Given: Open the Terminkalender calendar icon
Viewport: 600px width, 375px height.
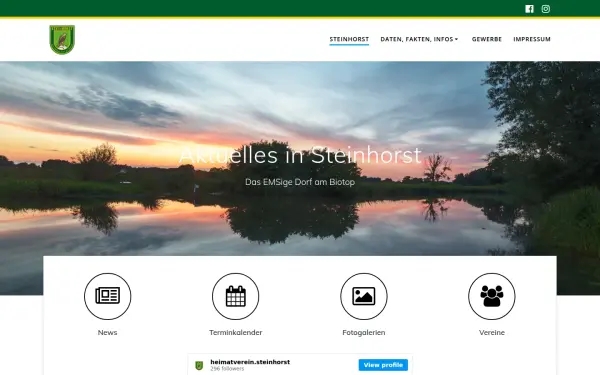Looking at the screenshot, I should 236,296.
